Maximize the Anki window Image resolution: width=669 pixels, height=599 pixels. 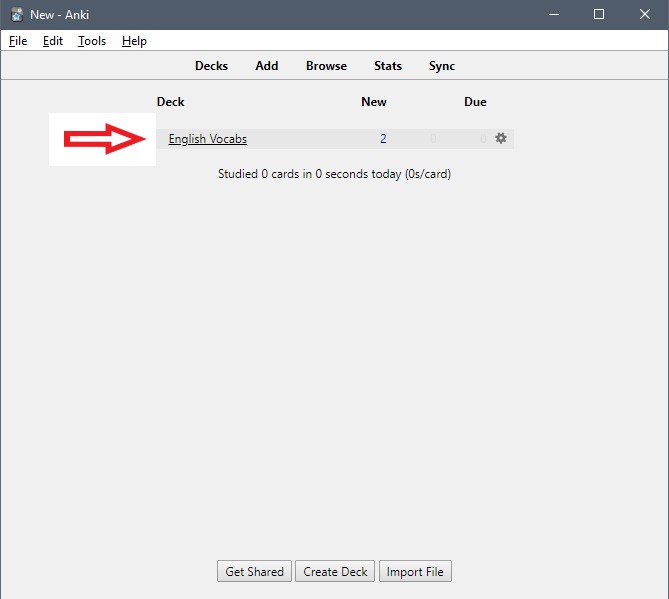pyautogui.click(x=599, y=15)
